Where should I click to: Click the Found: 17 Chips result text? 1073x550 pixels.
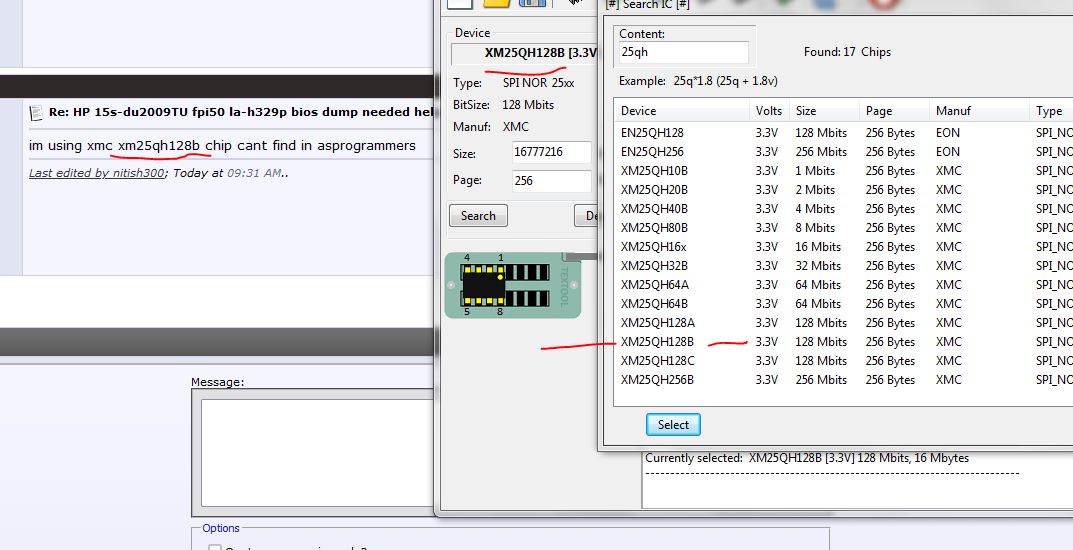pos(847,52)
